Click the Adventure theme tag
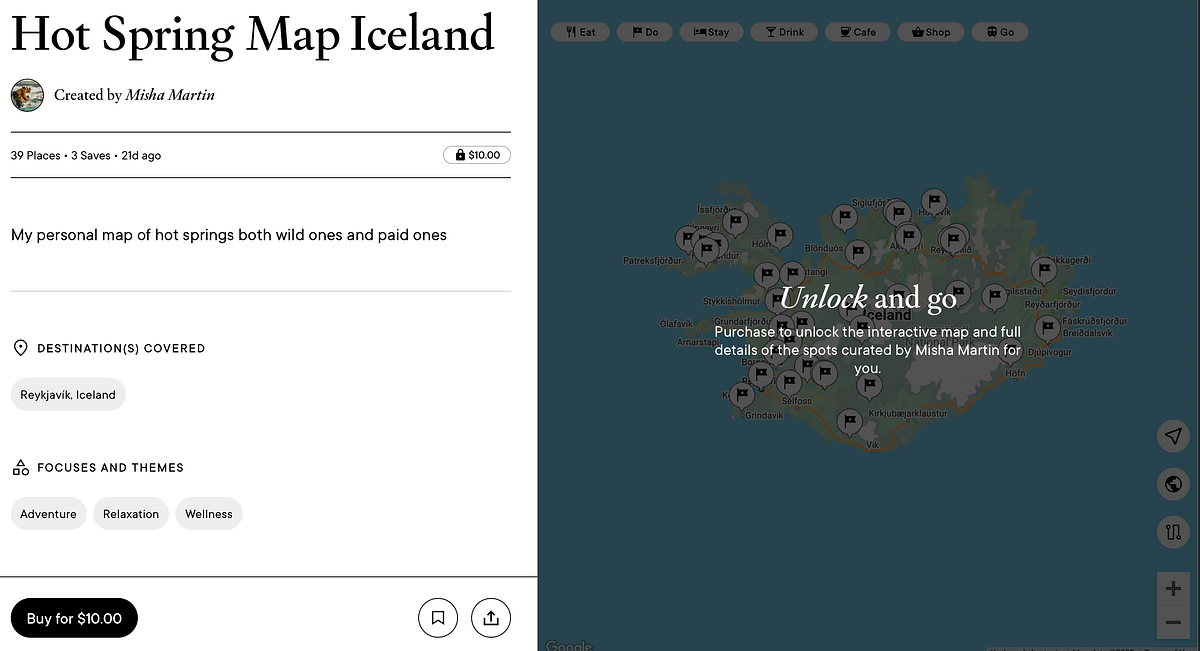 point(48,513)
